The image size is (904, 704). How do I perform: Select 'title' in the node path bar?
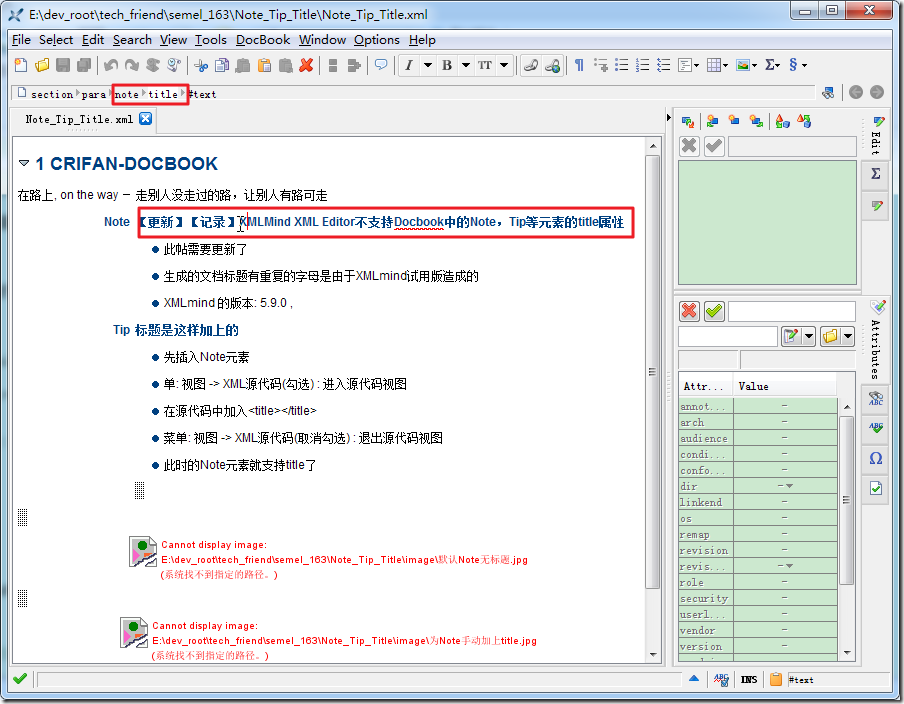[x=163, y=95]
